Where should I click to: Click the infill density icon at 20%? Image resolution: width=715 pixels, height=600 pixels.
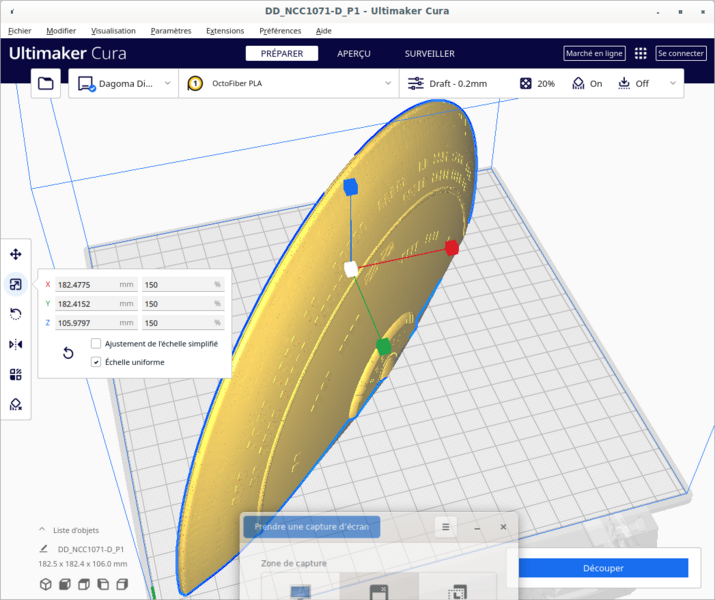coord(526,83)
